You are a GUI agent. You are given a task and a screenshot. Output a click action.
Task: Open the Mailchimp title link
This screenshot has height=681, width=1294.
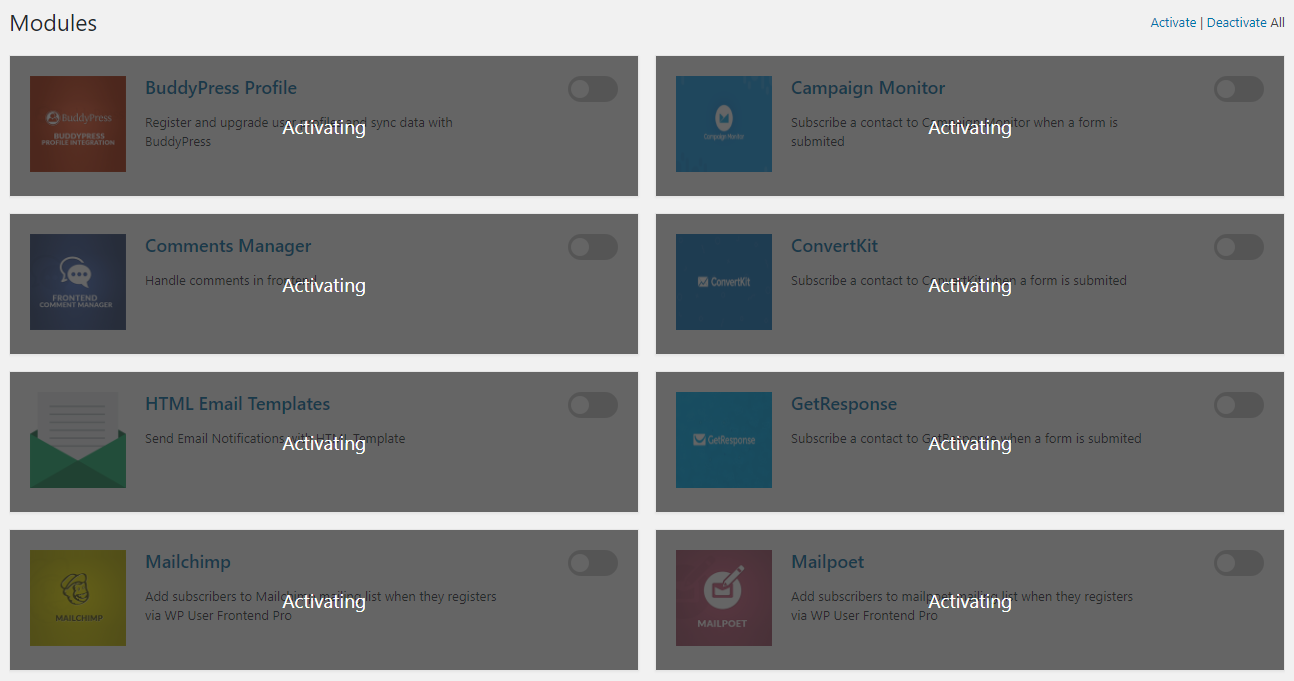188,562
